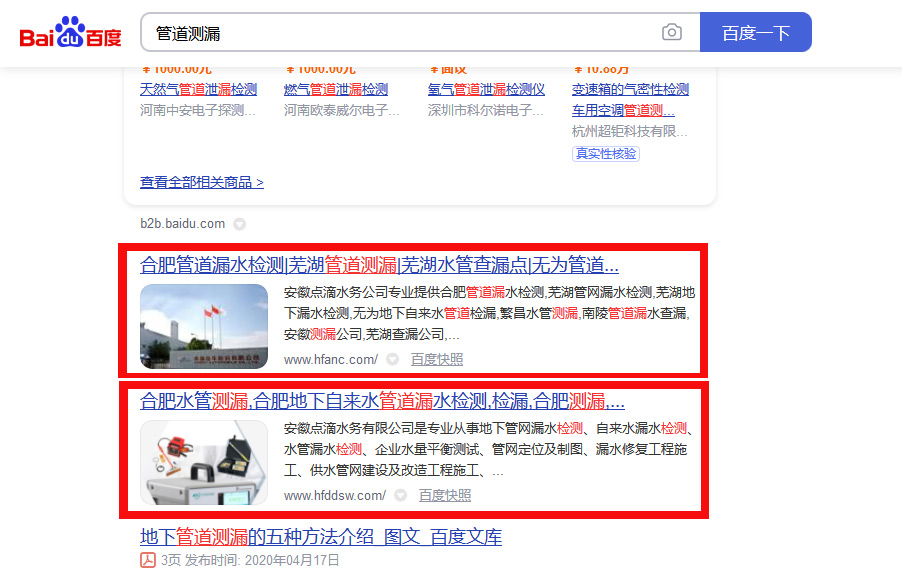The height and width of the screenshot is (571, 902).
Task: Open result 合肥管道漏水检测|芜湖管道测漏 title
Action: click(x=379, y=265)
